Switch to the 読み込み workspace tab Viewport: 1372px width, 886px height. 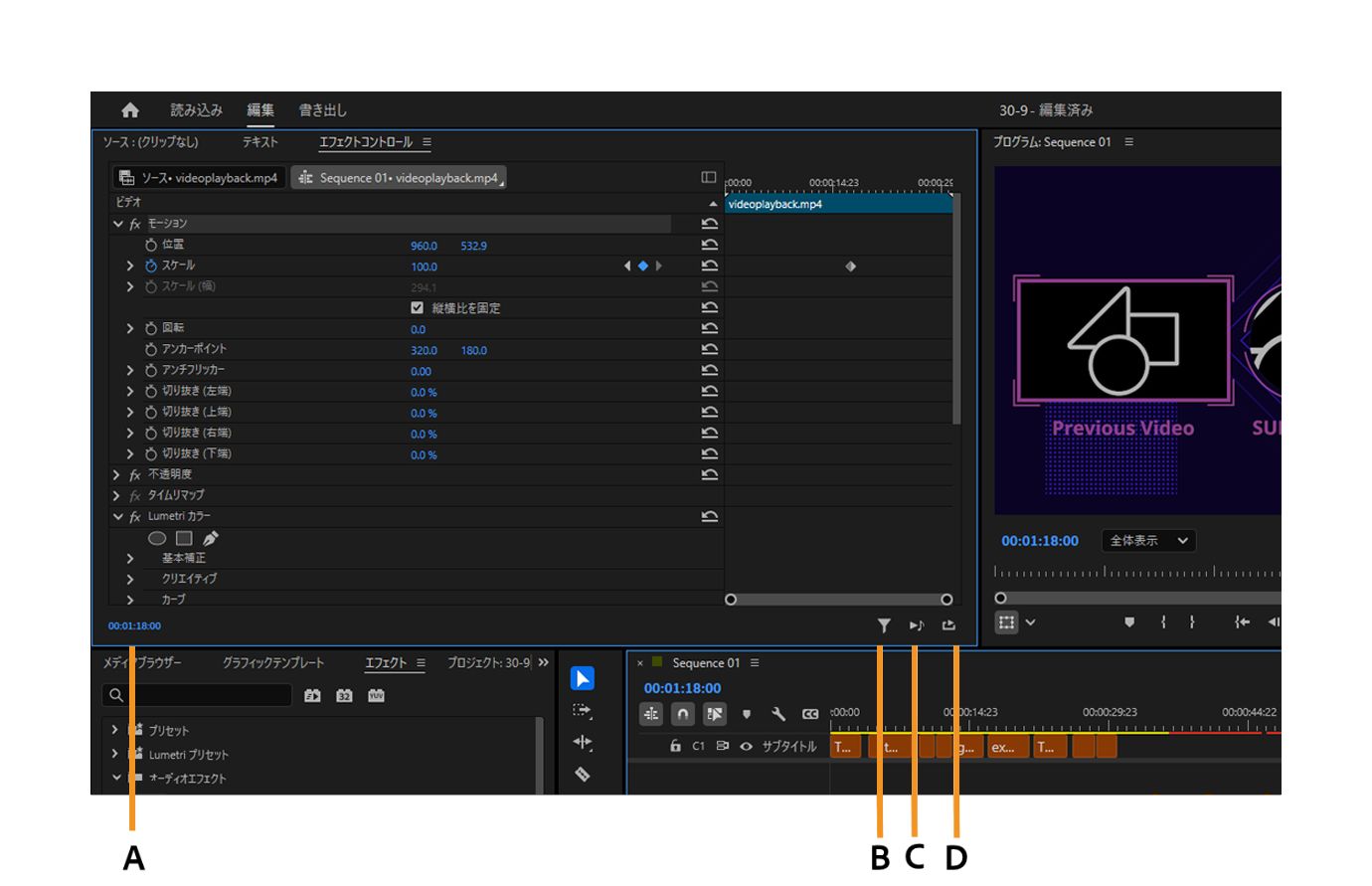tap(196, 110)
